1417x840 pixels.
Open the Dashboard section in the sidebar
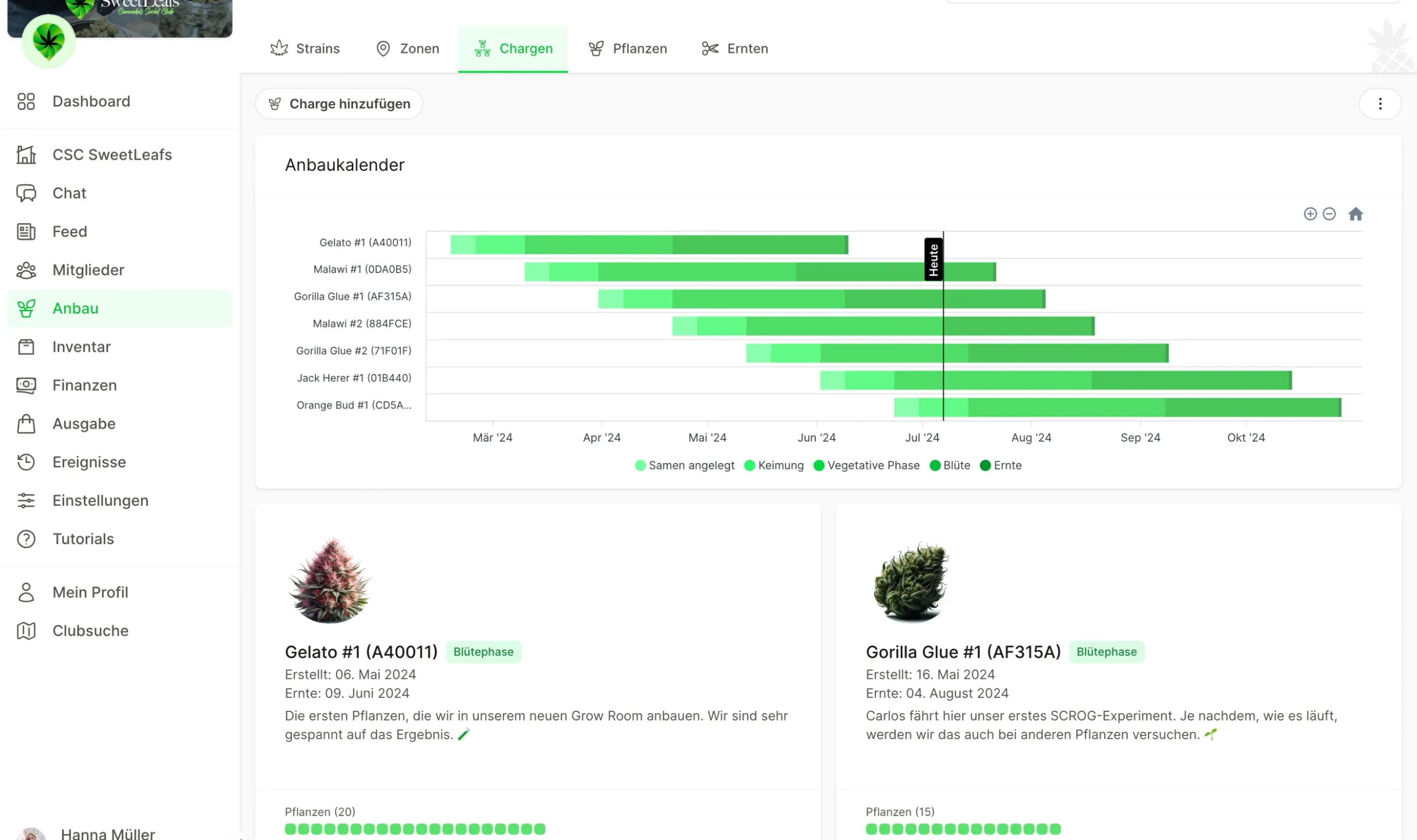click(91, 101)
